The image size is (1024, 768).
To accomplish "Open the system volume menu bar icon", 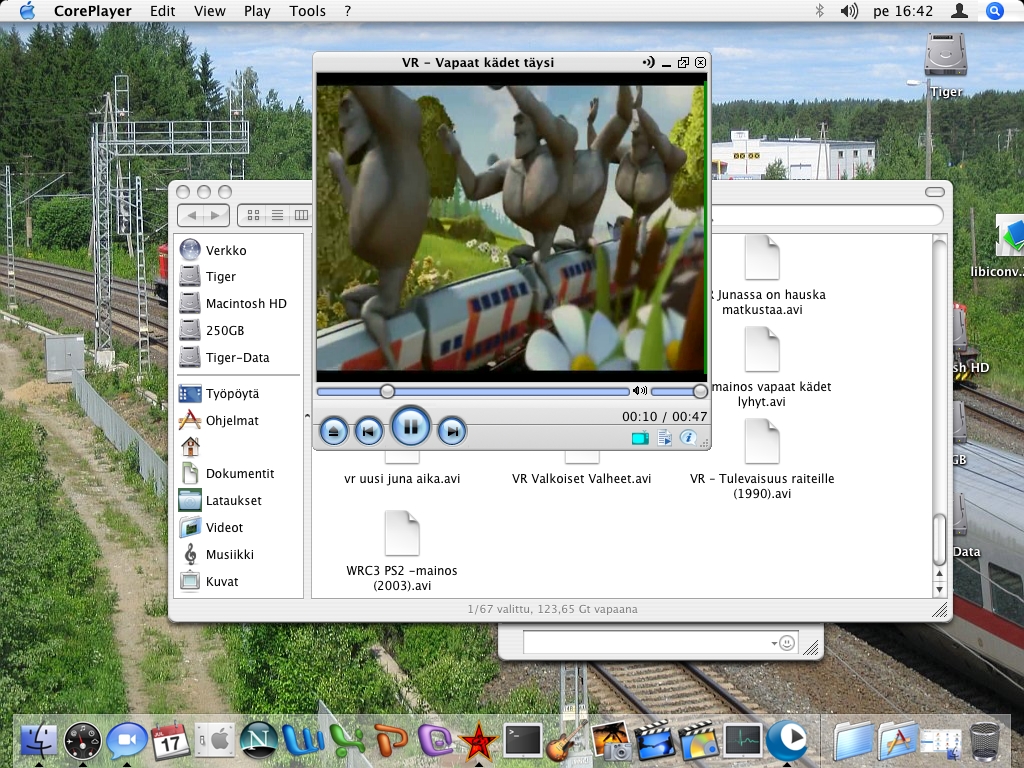I will click(849, 11).
